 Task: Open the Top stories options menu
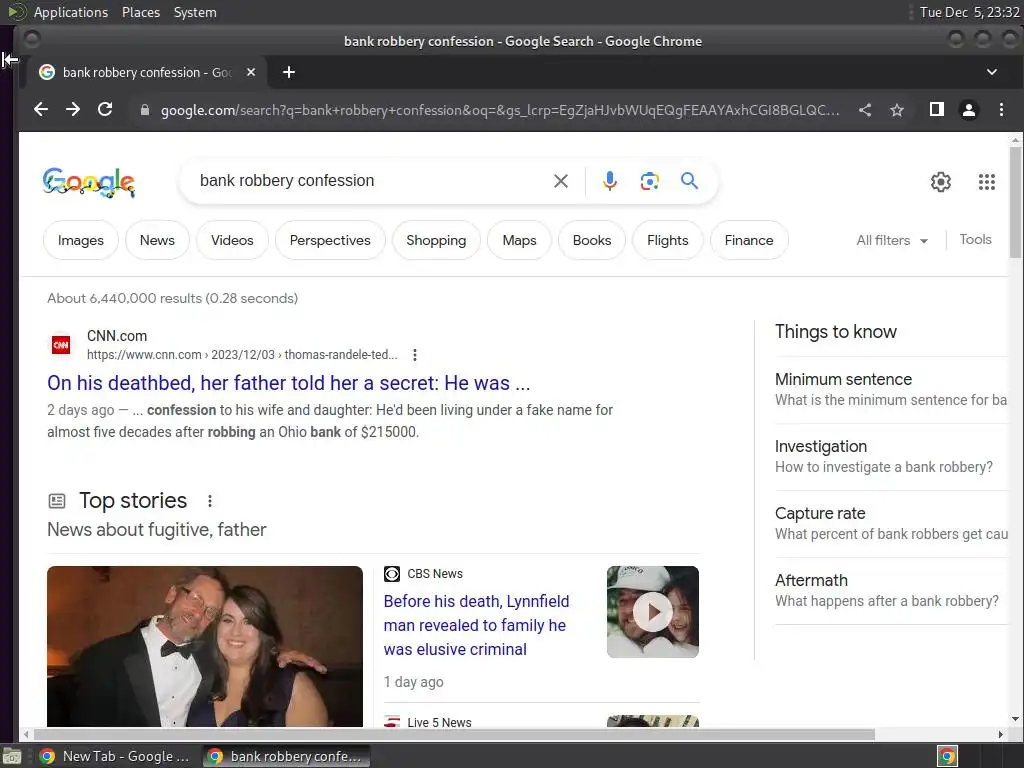click(210, 501)
